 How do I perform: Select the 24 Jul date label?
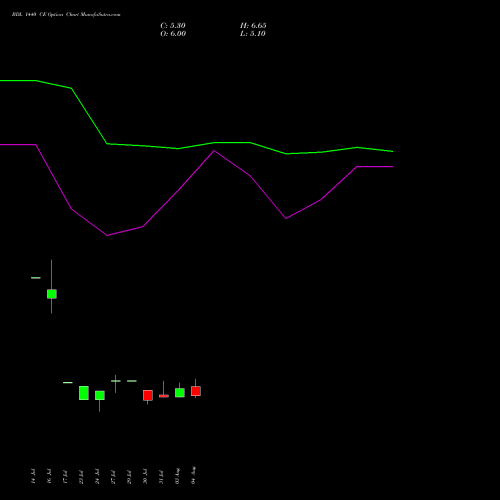[97, 476]
